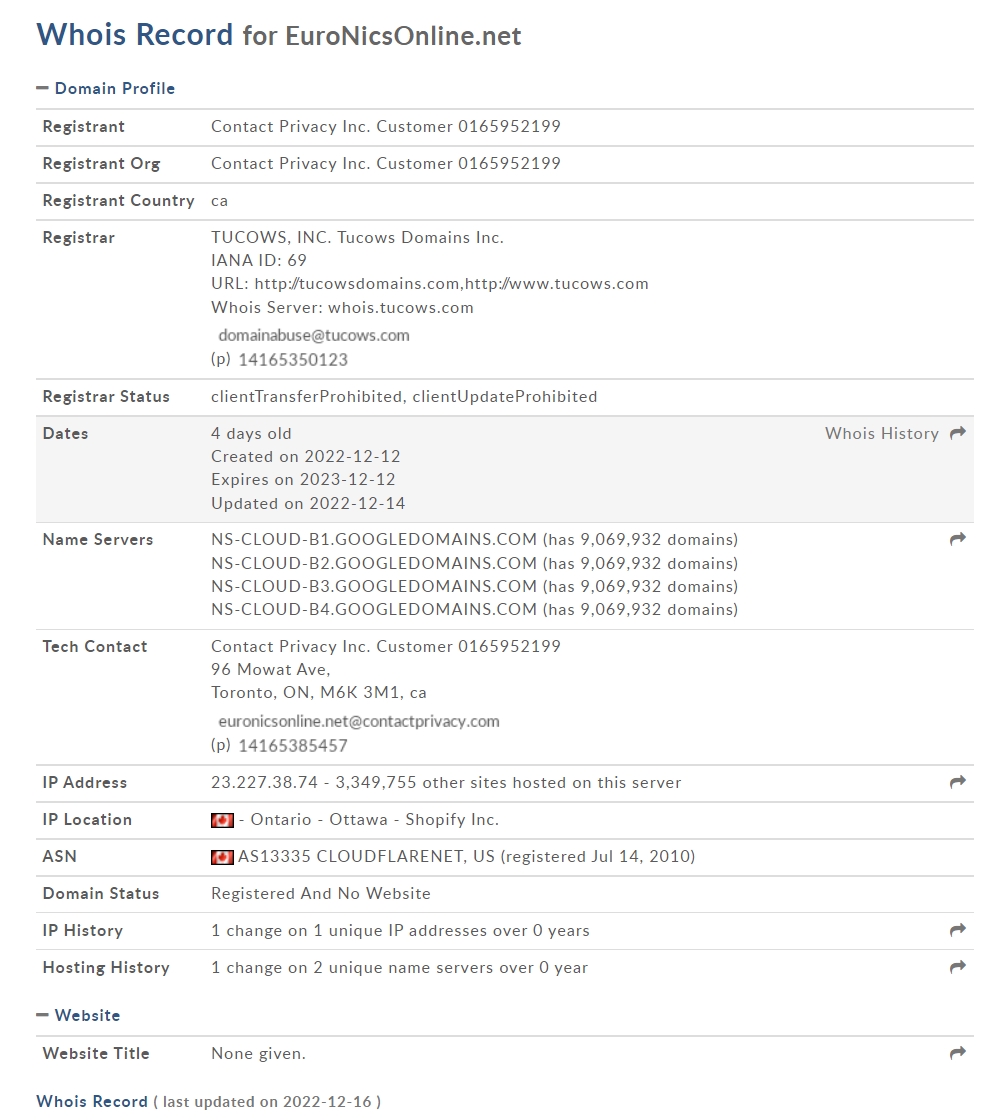998x1120 pixels.
Task: Click the 4 days old text
Action: [x=251, y=434]
